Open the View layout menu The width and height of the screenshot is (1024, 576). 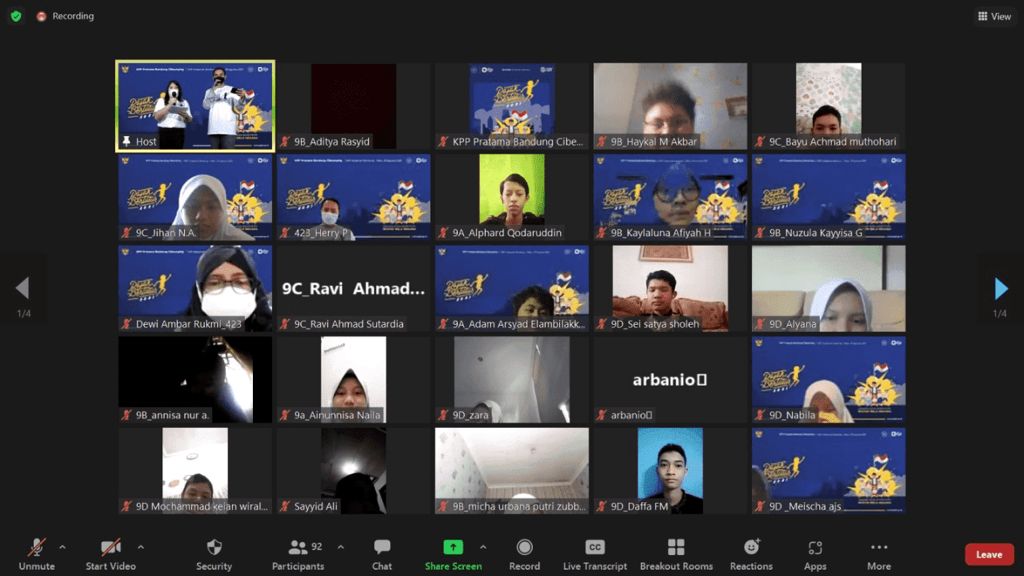[994, 16]
